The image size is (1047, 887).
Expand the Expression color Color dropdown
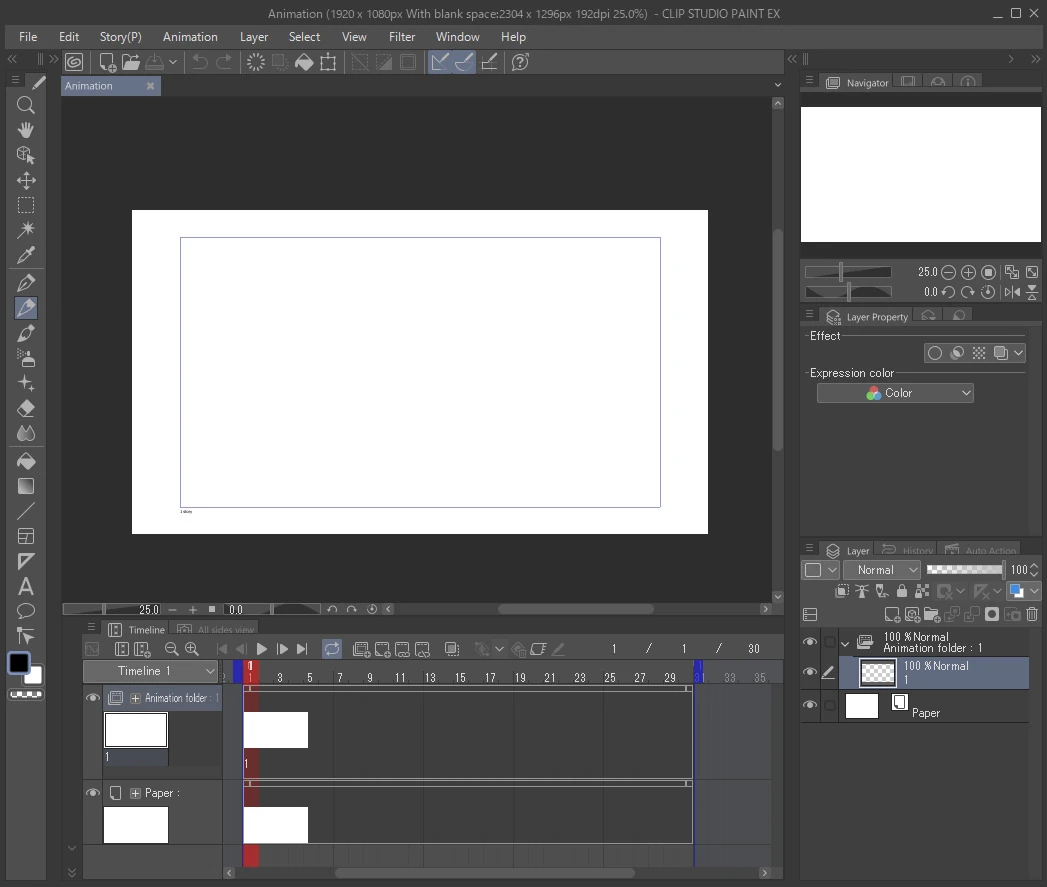[895, 393]
